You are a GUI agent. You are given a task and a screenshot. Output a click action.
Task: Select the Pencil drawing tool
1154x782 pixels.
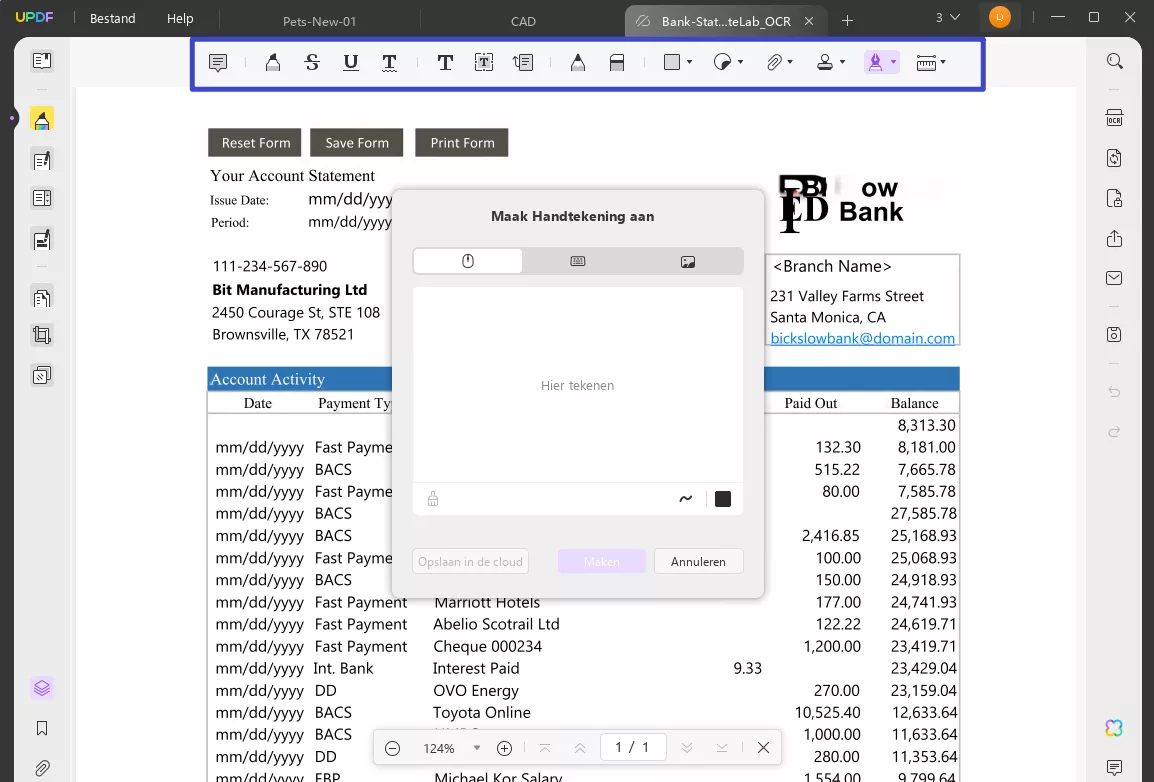point(578,63)
